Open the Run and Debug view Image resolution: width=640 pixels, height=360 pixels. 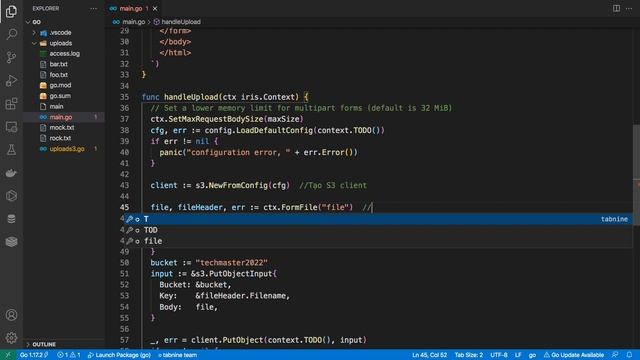[x=11, y=80]
